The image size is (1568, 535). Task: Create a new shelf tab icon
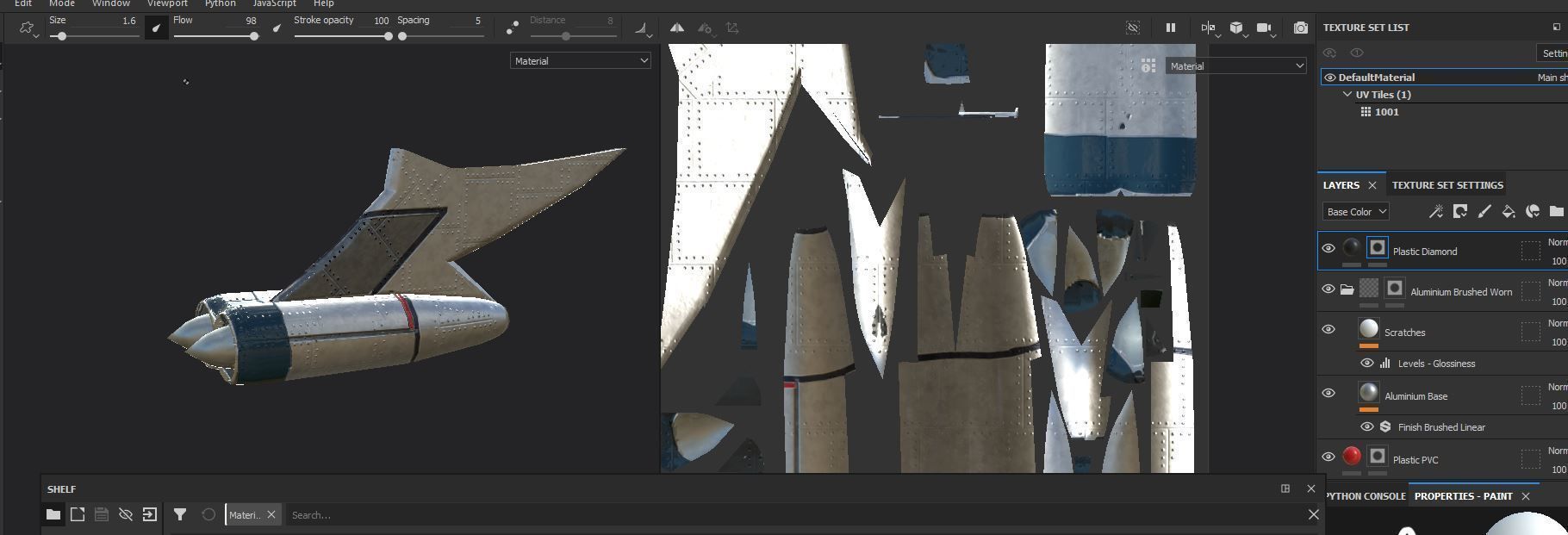78,514
